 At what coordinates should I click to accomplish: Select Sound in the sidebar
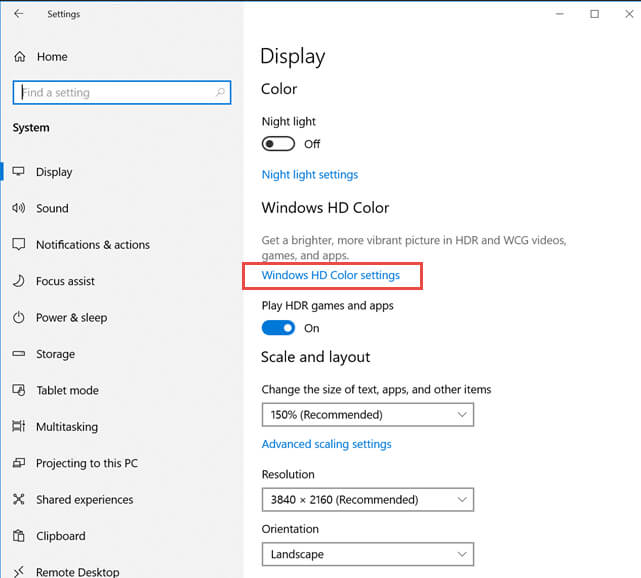point(52,208)
